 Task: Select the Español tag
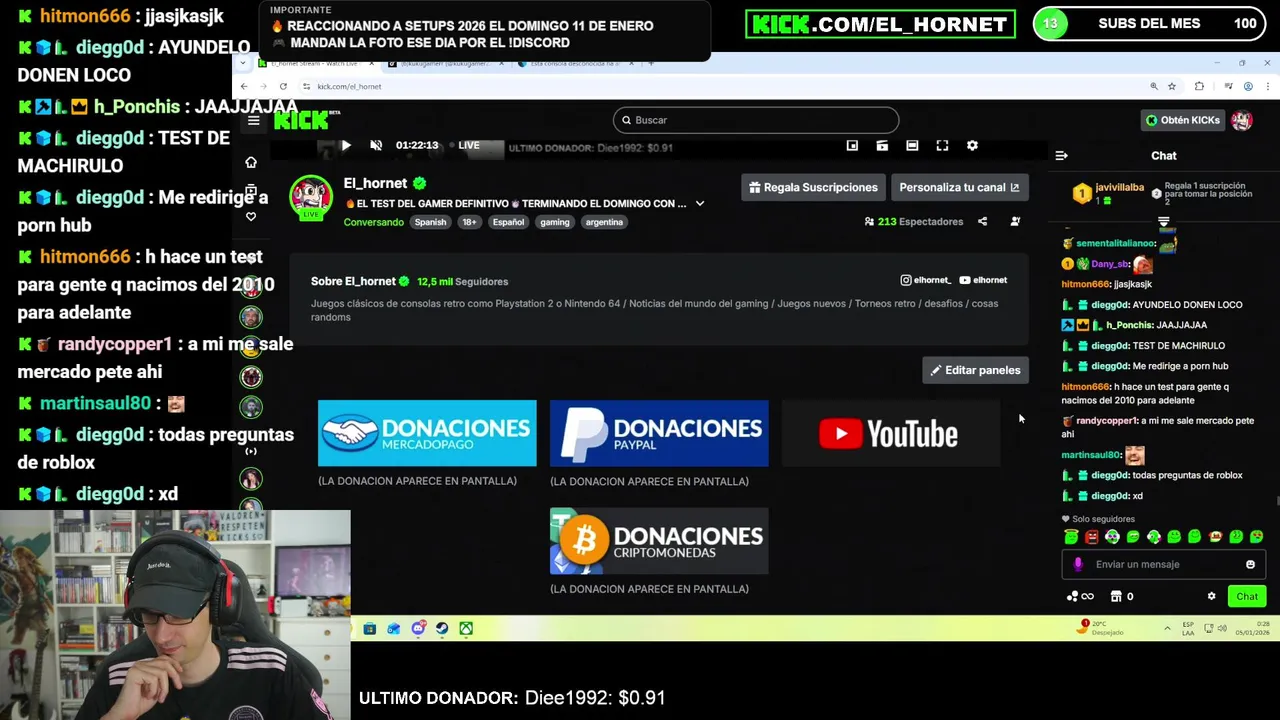508,222
